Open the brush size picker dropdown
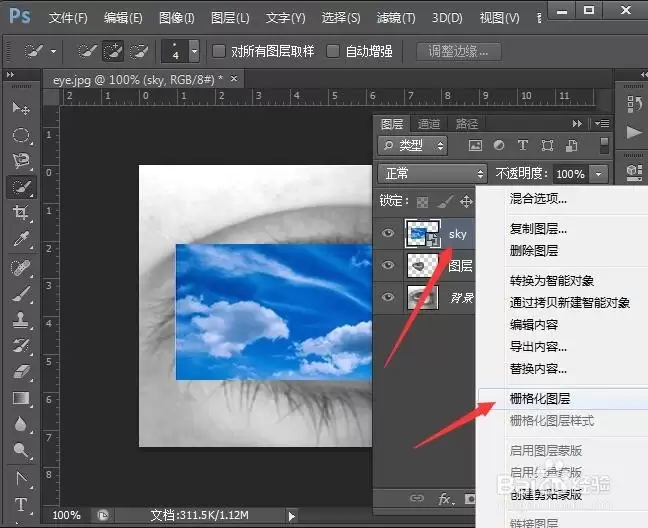The image size is (648, 528). tap(194, 51)
